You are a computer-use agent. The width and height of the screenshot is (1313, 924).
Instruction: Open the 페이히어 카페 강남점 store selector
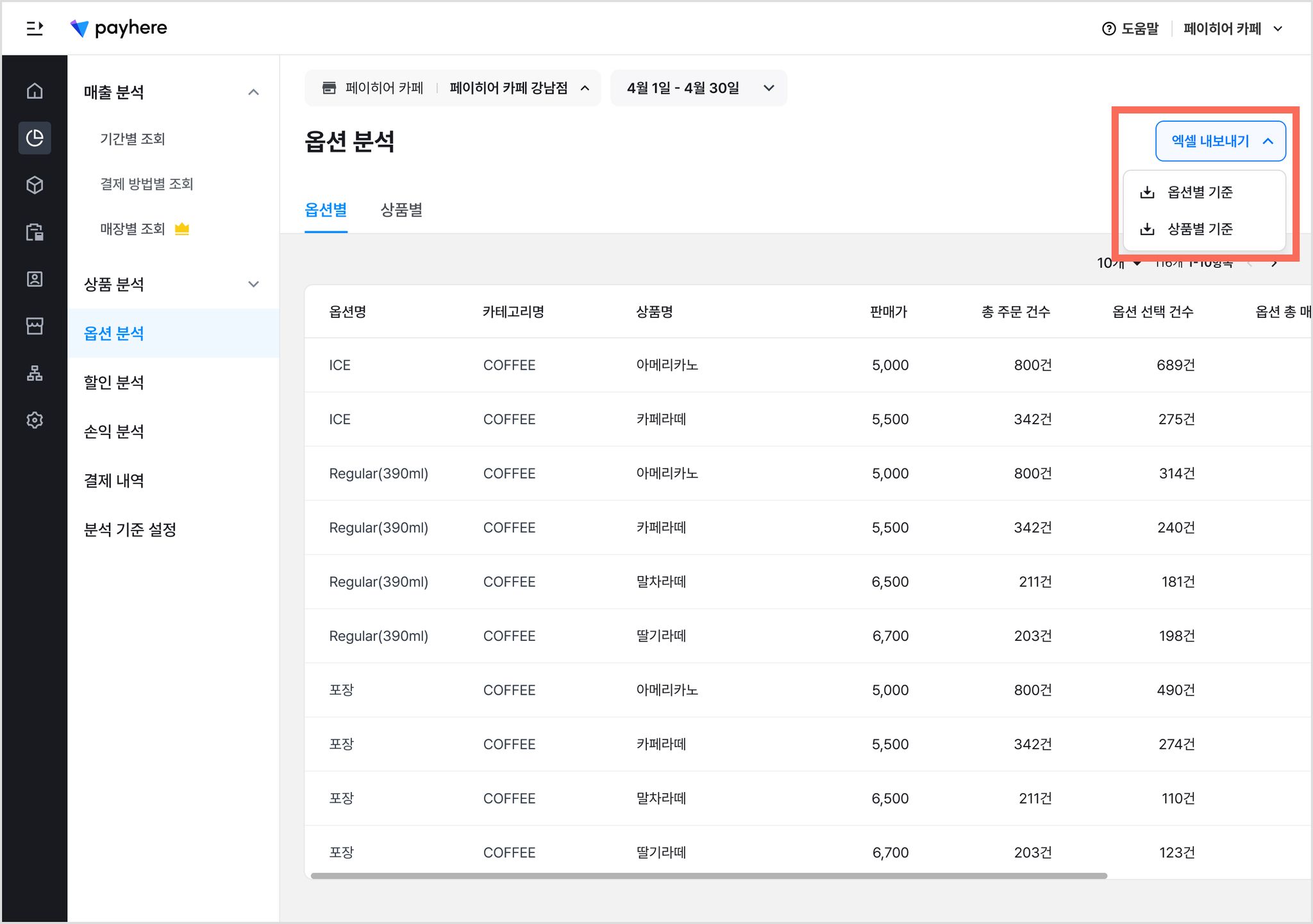[x=453, y=88]
